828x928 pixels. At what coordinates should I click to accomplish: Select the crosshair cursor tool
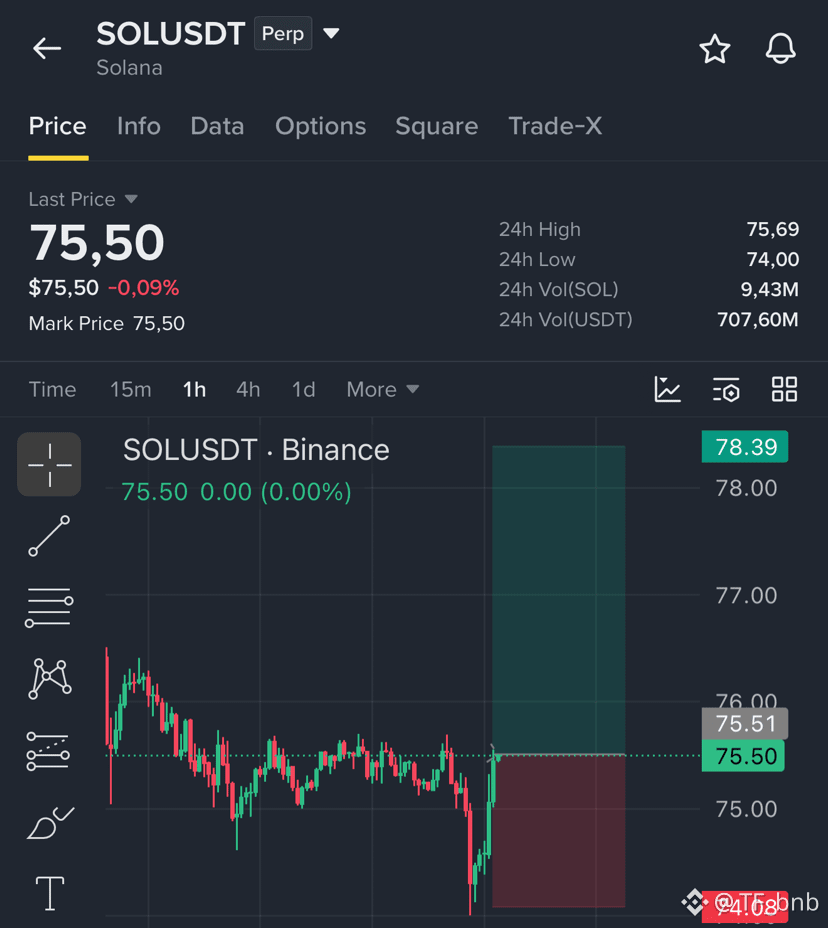pyautogui.click(x=49, y=465)
